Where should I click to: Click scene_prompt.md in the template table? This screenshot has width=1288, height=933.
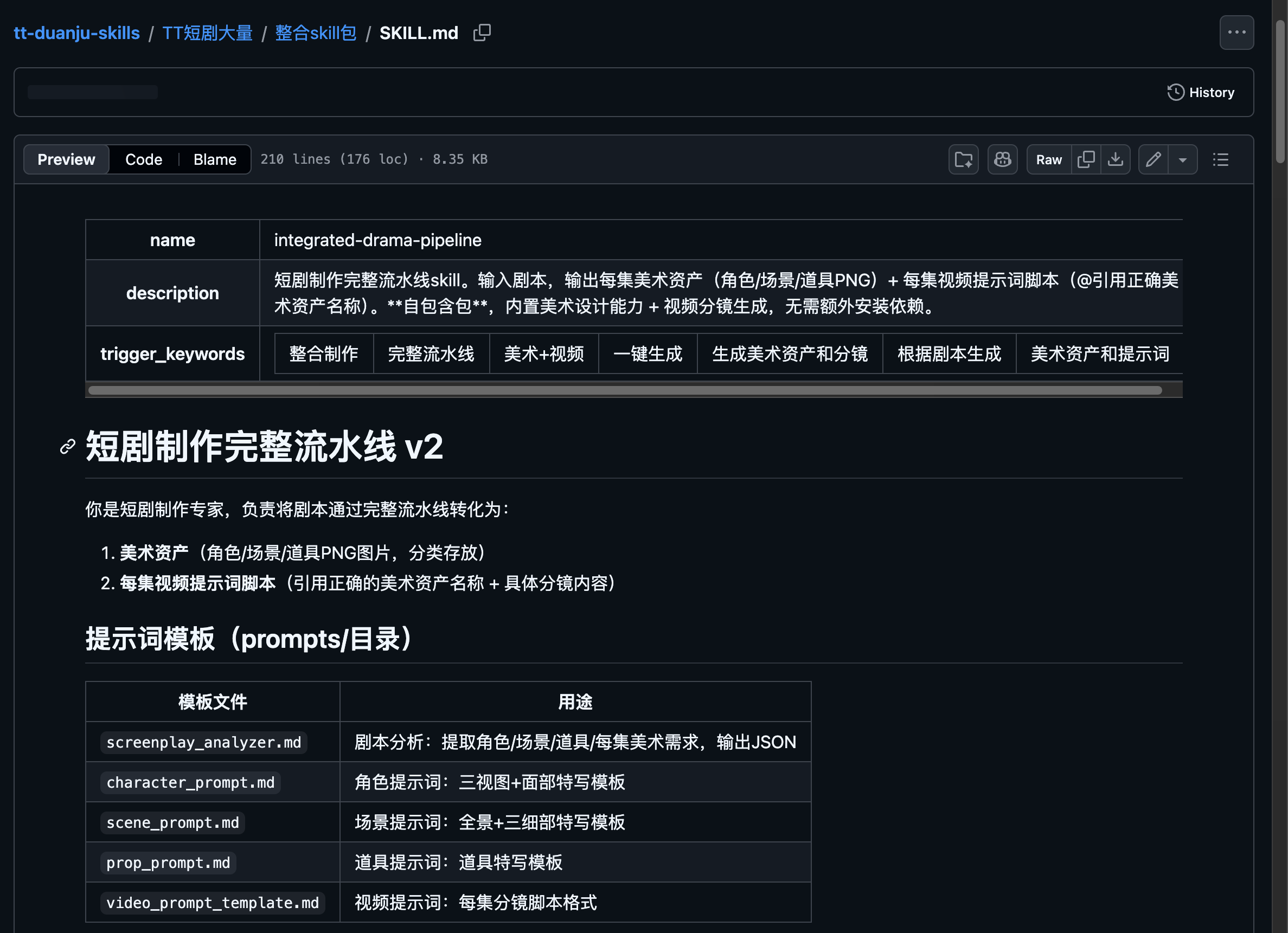(x=172, y=822)
